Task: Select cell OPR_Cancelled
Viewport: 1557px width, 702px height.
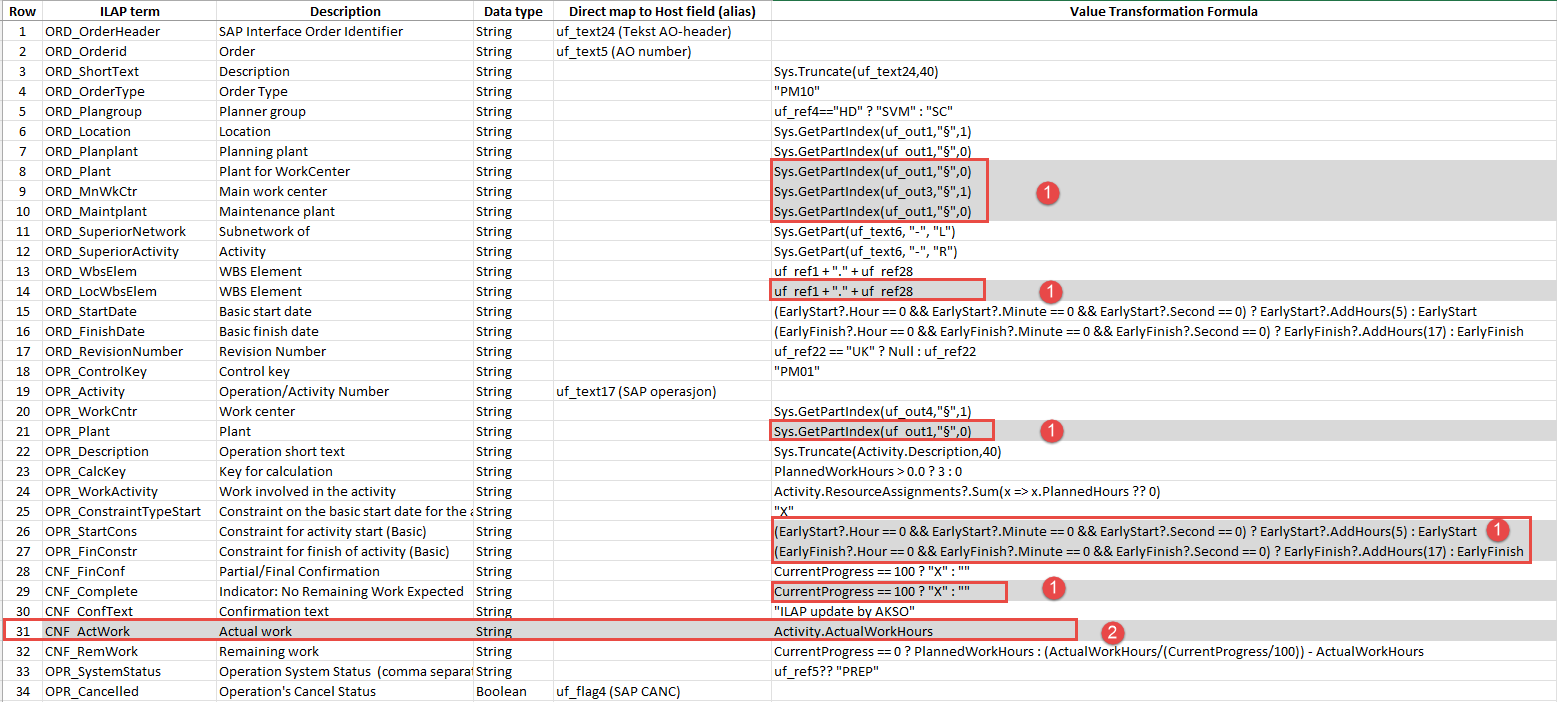Action: click(x=129, y=691)
